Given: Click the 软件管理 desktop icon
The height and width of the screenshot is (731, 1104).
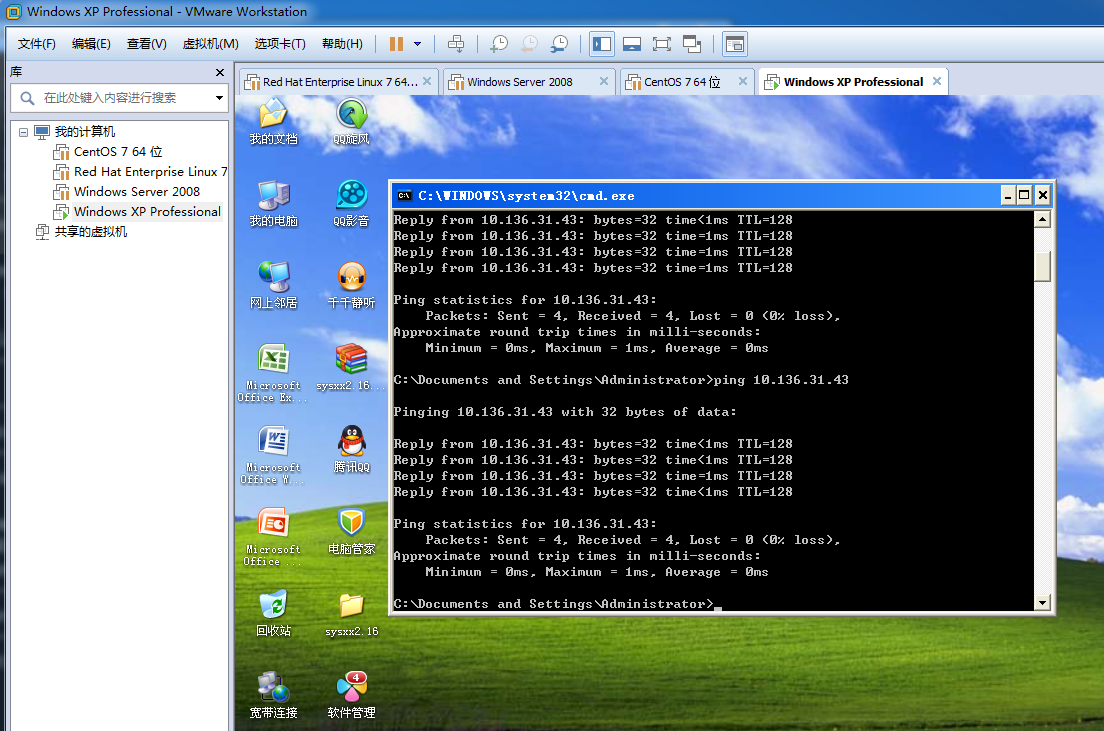Looking at the screenshot, I should [x=351, y=694].
